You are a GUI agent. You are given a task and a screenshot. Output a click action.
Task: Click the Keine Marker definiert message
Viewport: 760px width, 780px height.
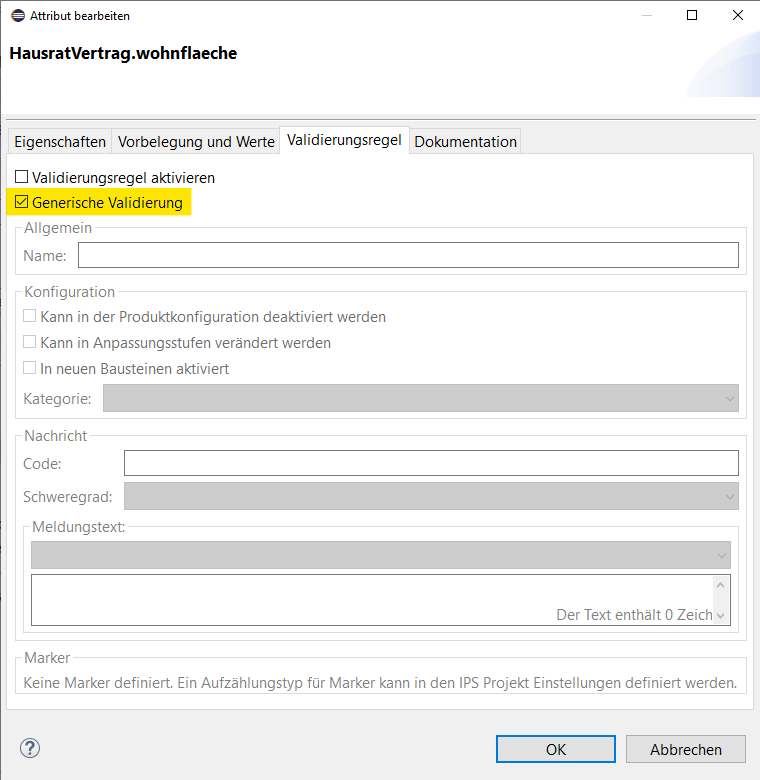coord(380,682)
